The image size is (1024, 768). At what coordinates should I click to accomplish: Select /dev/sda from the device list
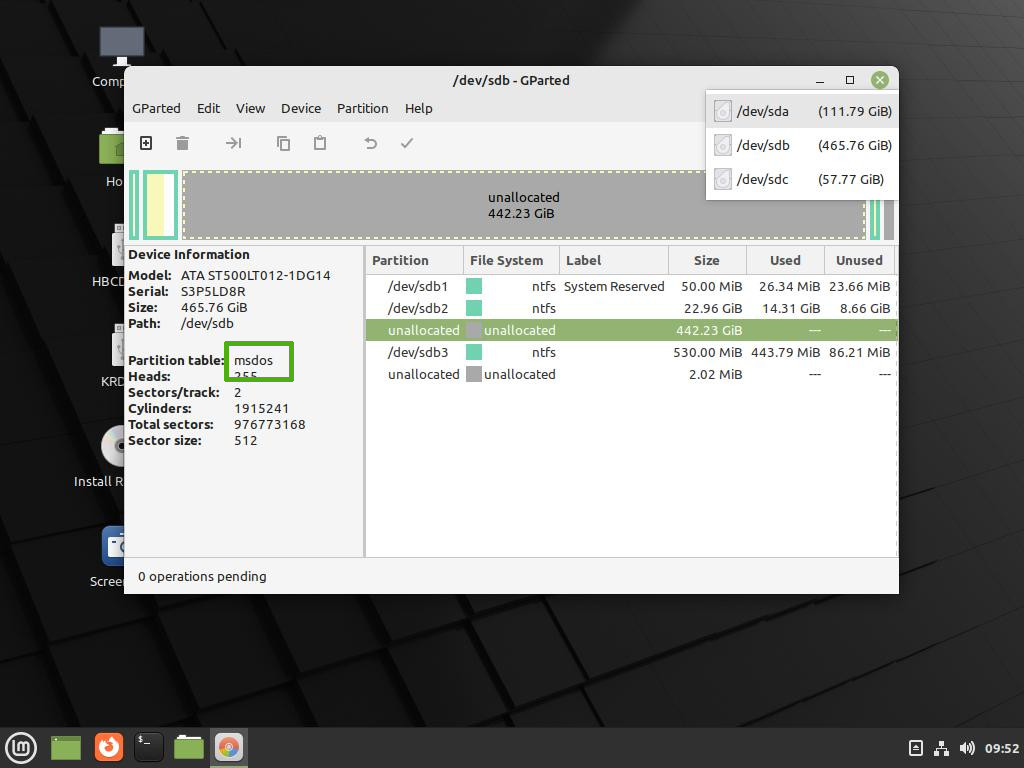[802, 111]
